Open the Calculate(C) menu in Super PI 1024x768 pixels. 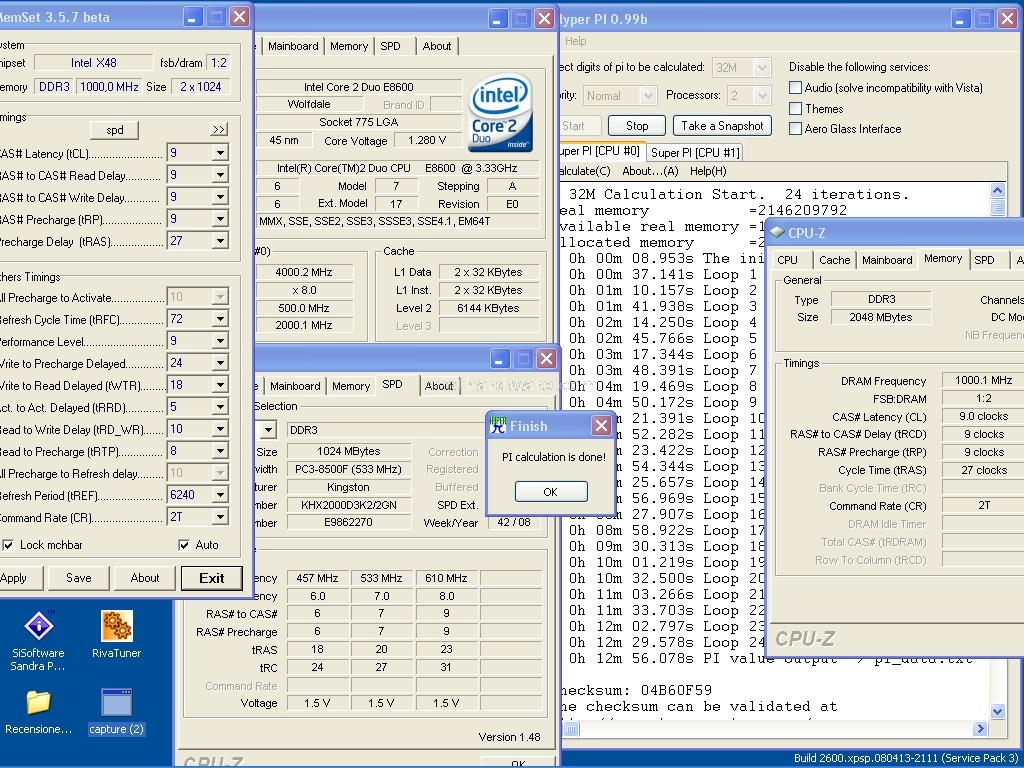coord(585,171)
